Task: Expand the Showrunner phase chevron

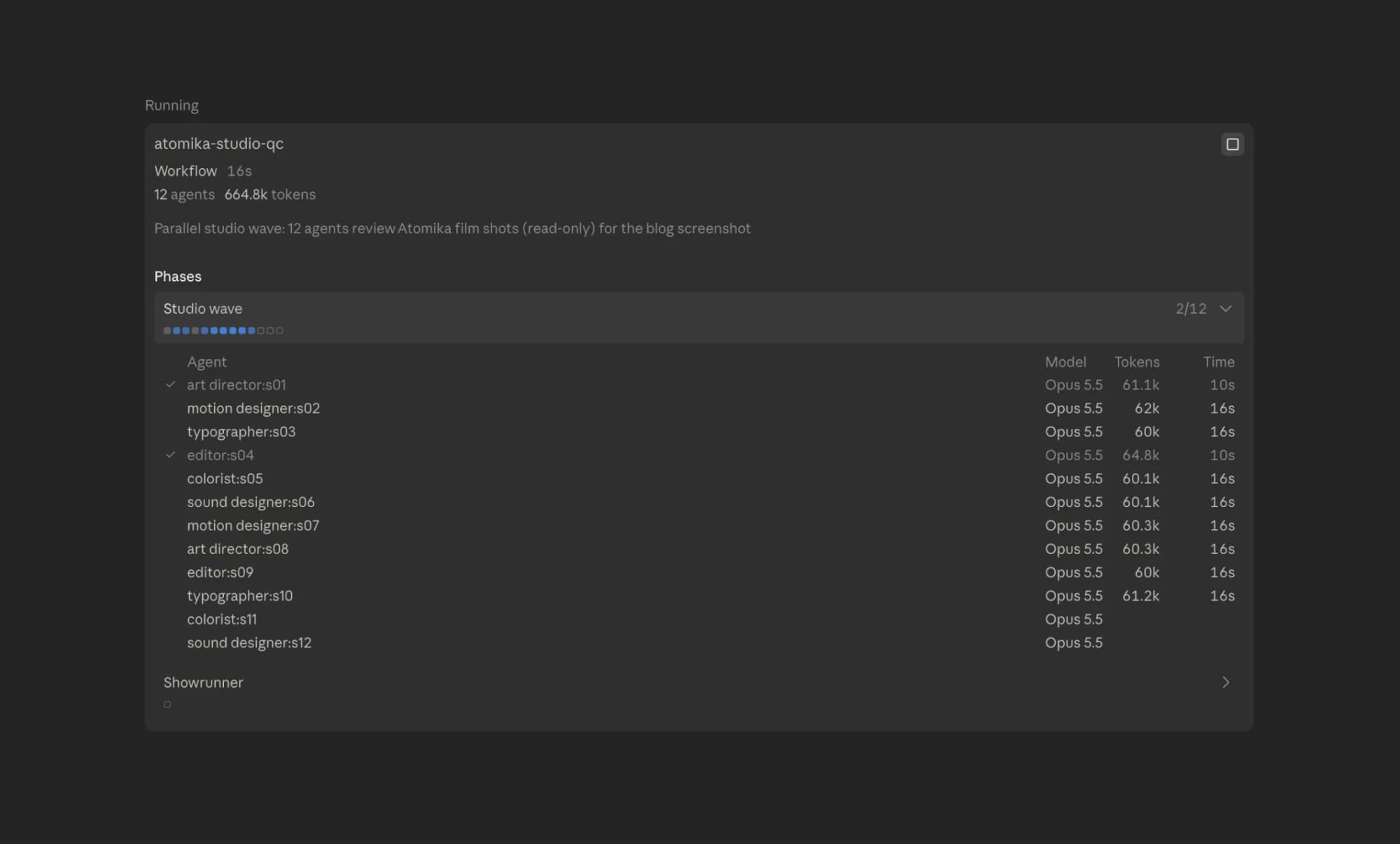Action: tap(1225, 682)
